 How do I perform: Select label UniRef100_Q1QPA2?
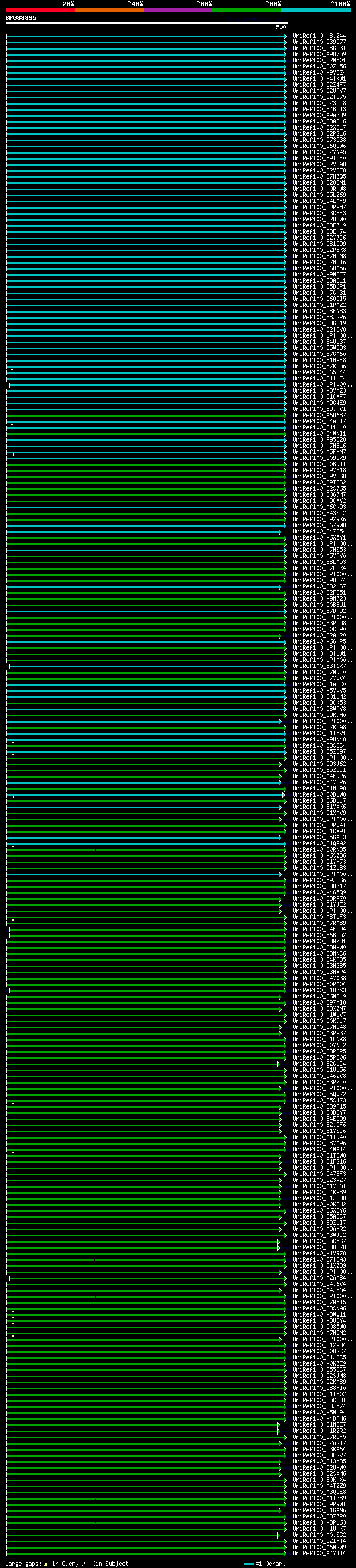[x=319, y=844]
